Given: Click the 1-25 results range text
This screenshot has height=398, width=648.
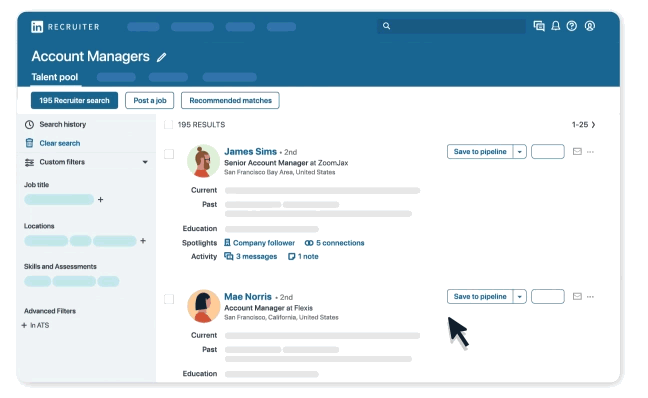Looking at the screenshot, I should (580, 124).
